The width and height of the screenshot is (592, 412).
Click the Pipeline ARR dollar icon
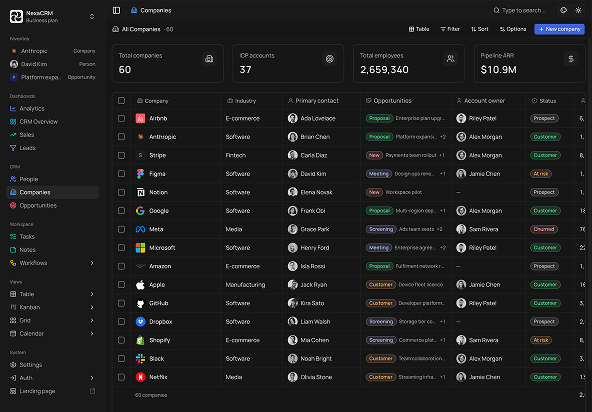pos(571,59)
